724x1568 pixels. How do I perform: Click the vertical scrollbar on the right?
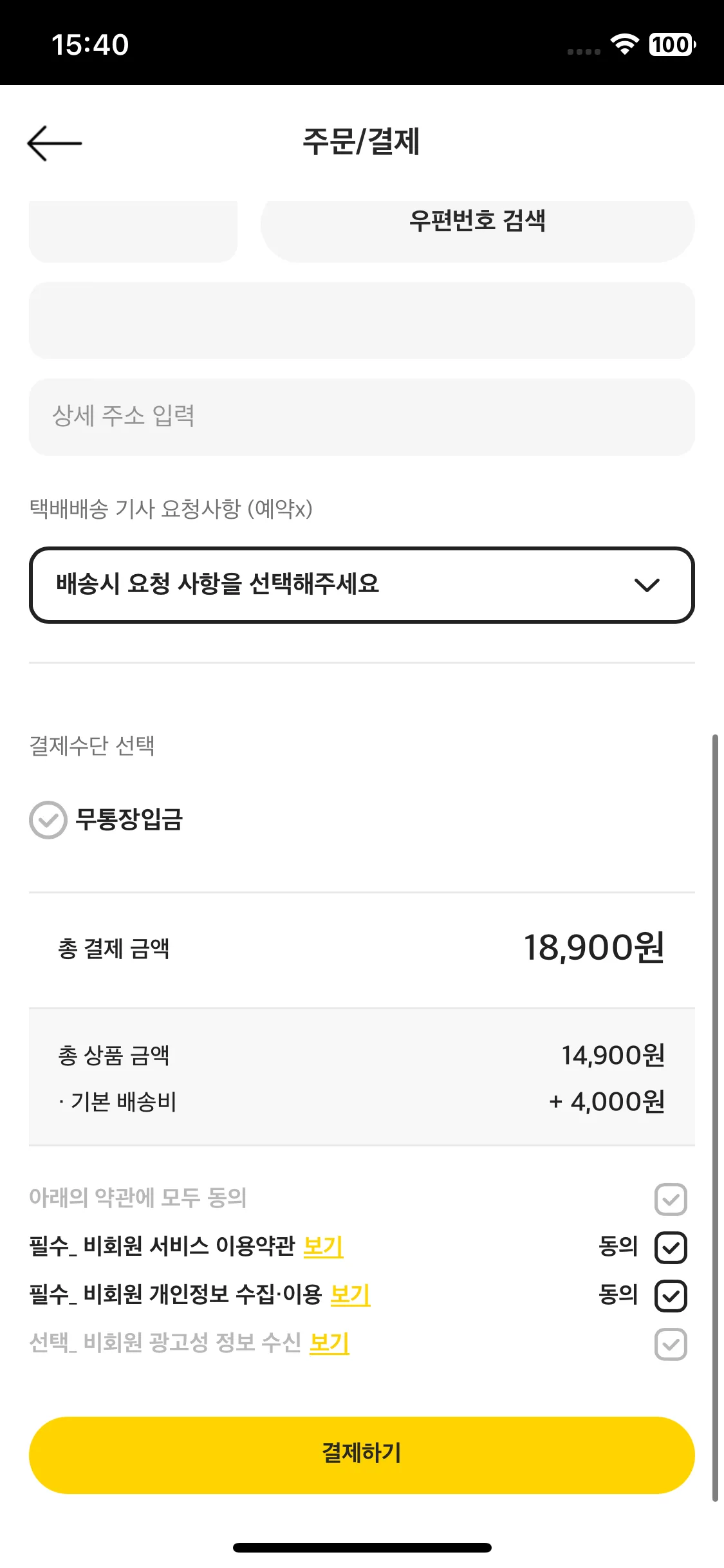tap(715, 1117)
